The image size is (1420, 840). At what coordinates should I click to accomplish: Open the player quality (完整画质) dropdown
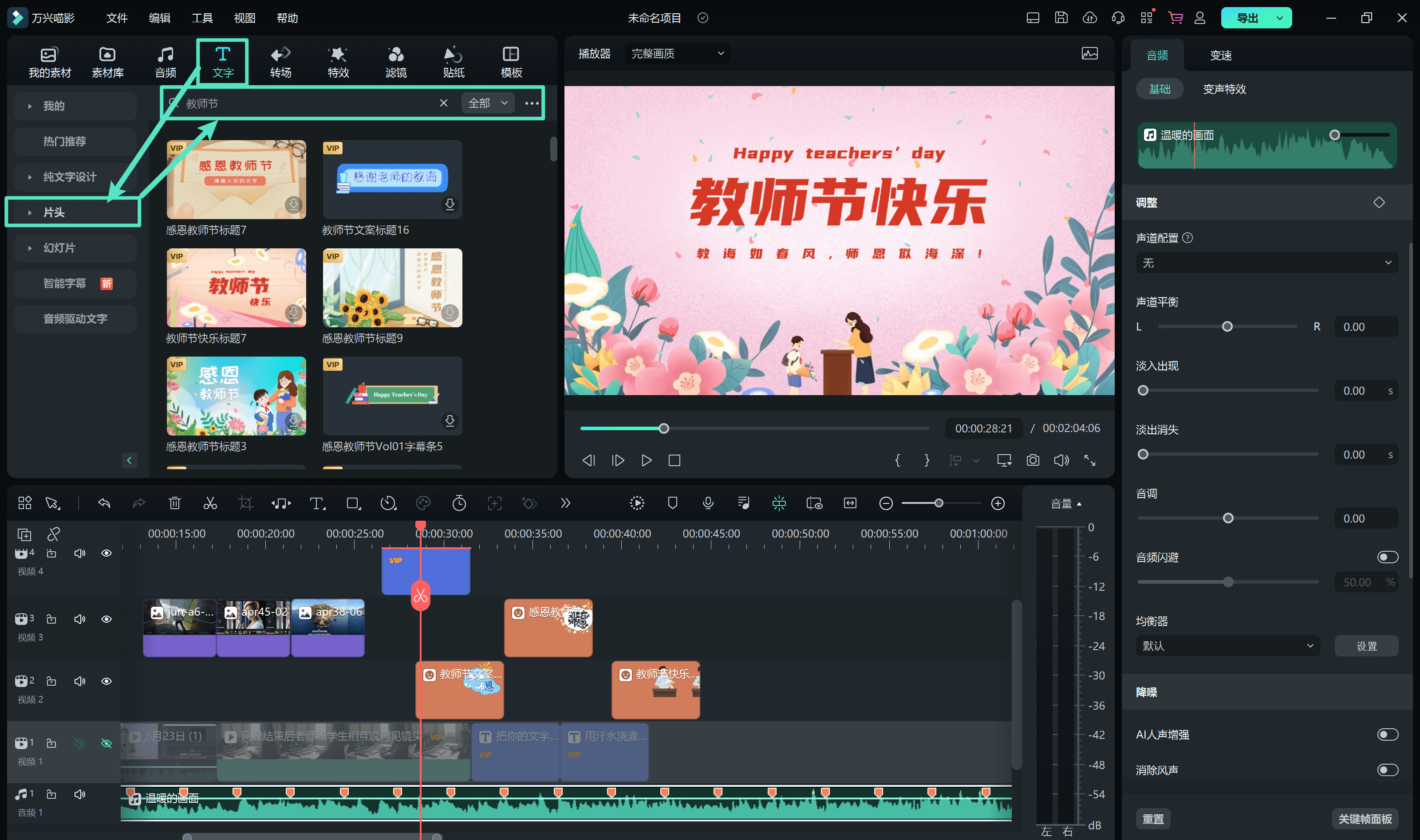pyautogui.click(x=677, y=53)
